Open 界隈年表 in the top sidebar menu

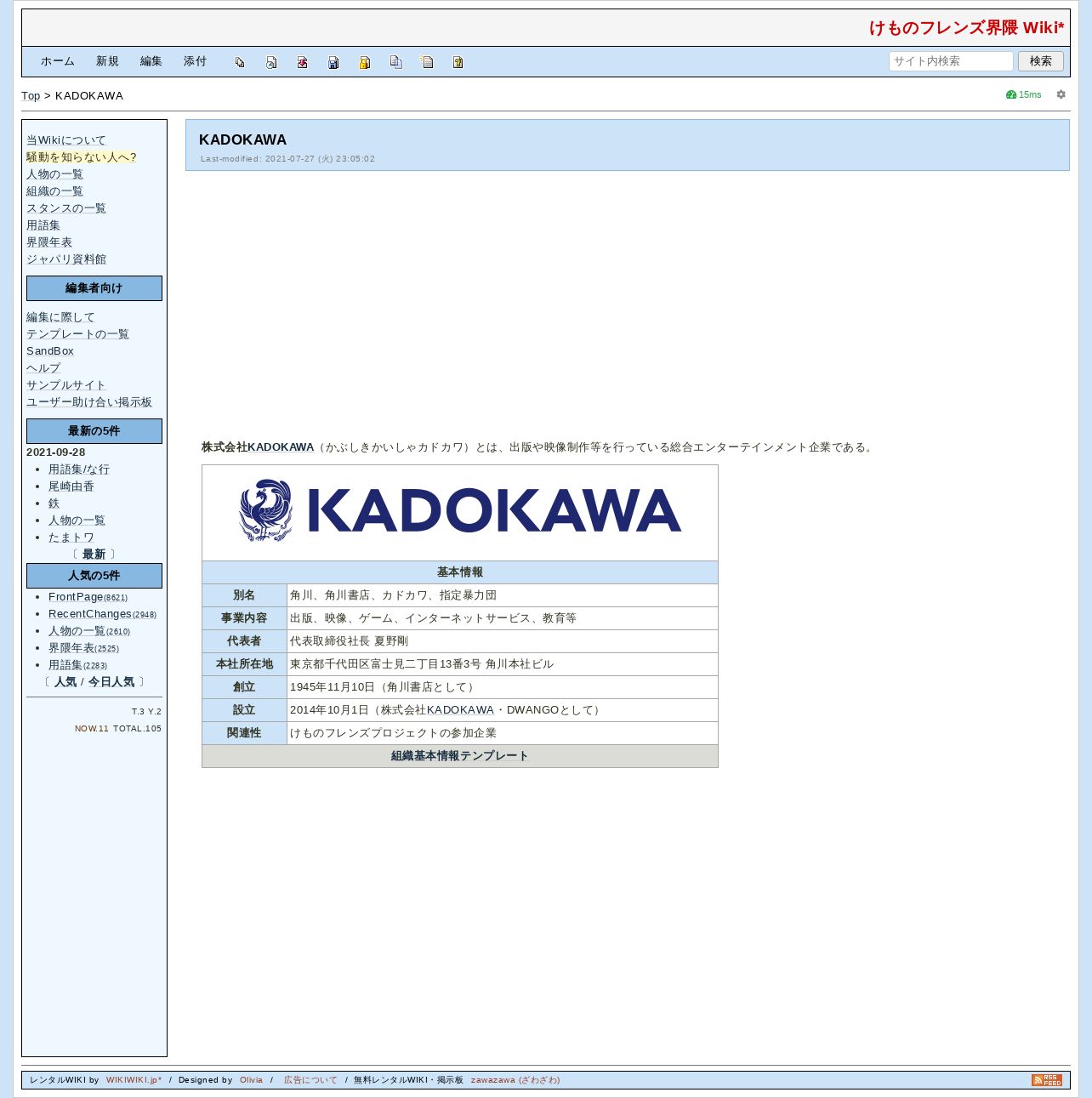click(x=49, y=242)
